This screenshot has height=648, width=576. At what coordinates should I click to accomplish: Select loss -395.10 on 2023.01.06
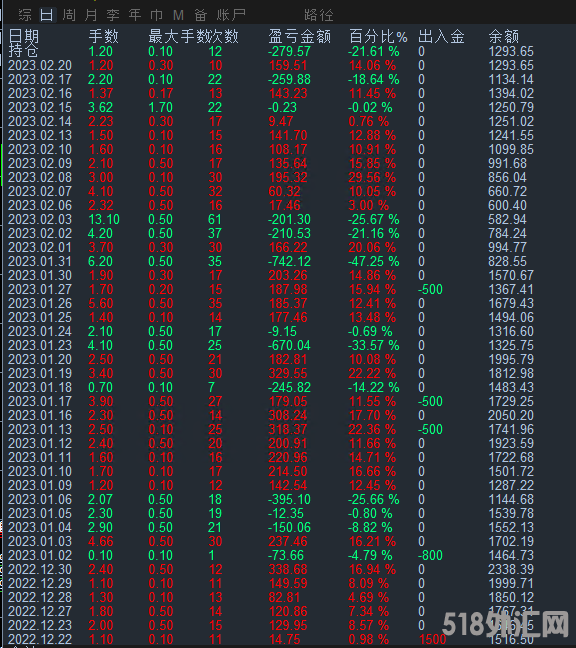point(289,499)
